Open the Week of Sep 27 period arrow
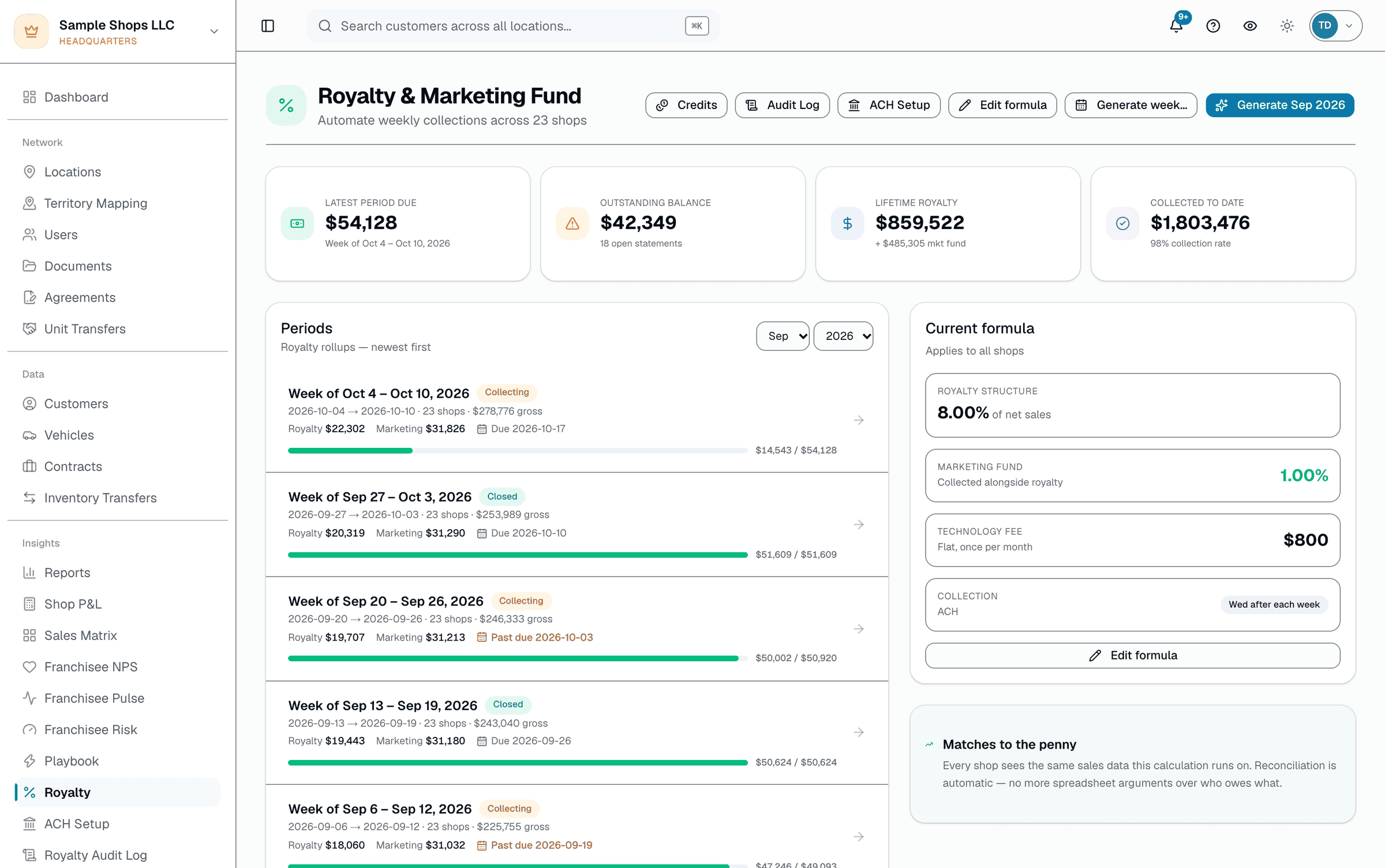The height and width of the screenshot is (868, 1385). point(859,525)
